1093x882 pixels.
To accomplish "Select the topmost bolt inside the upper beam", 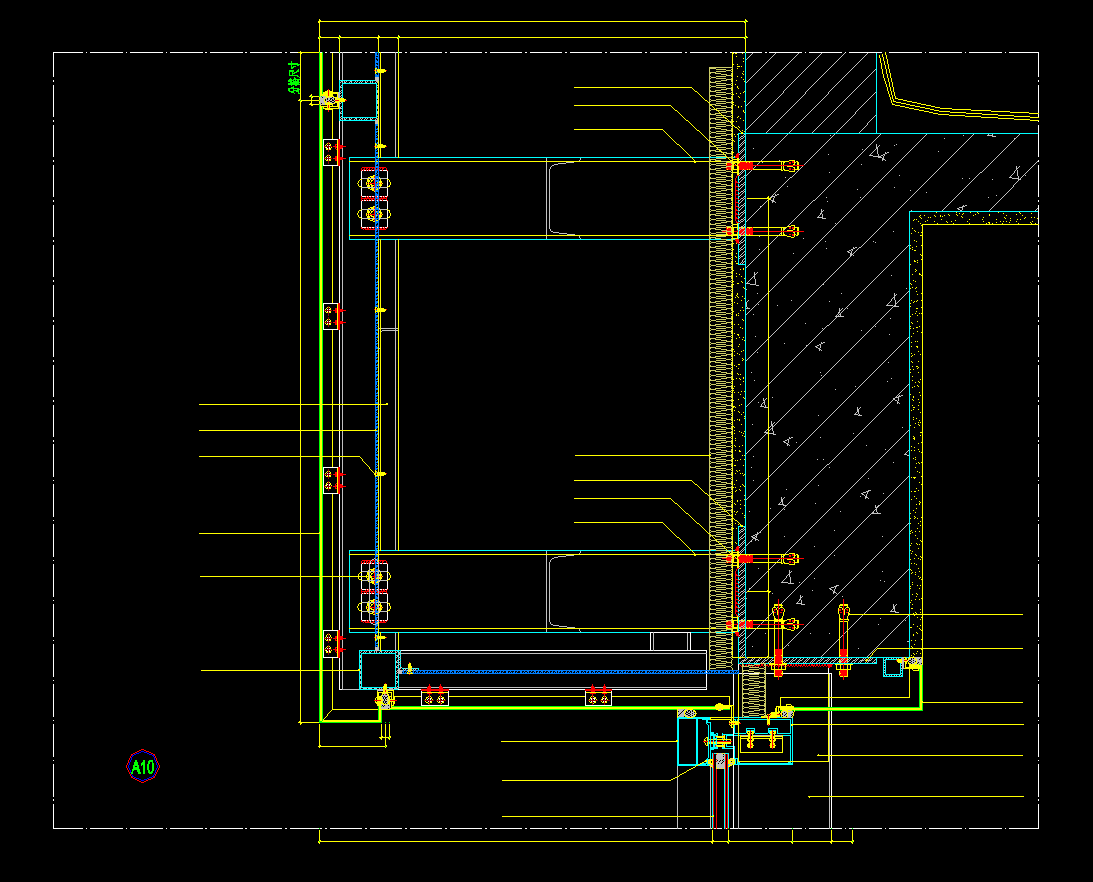I will pos(374,183).
